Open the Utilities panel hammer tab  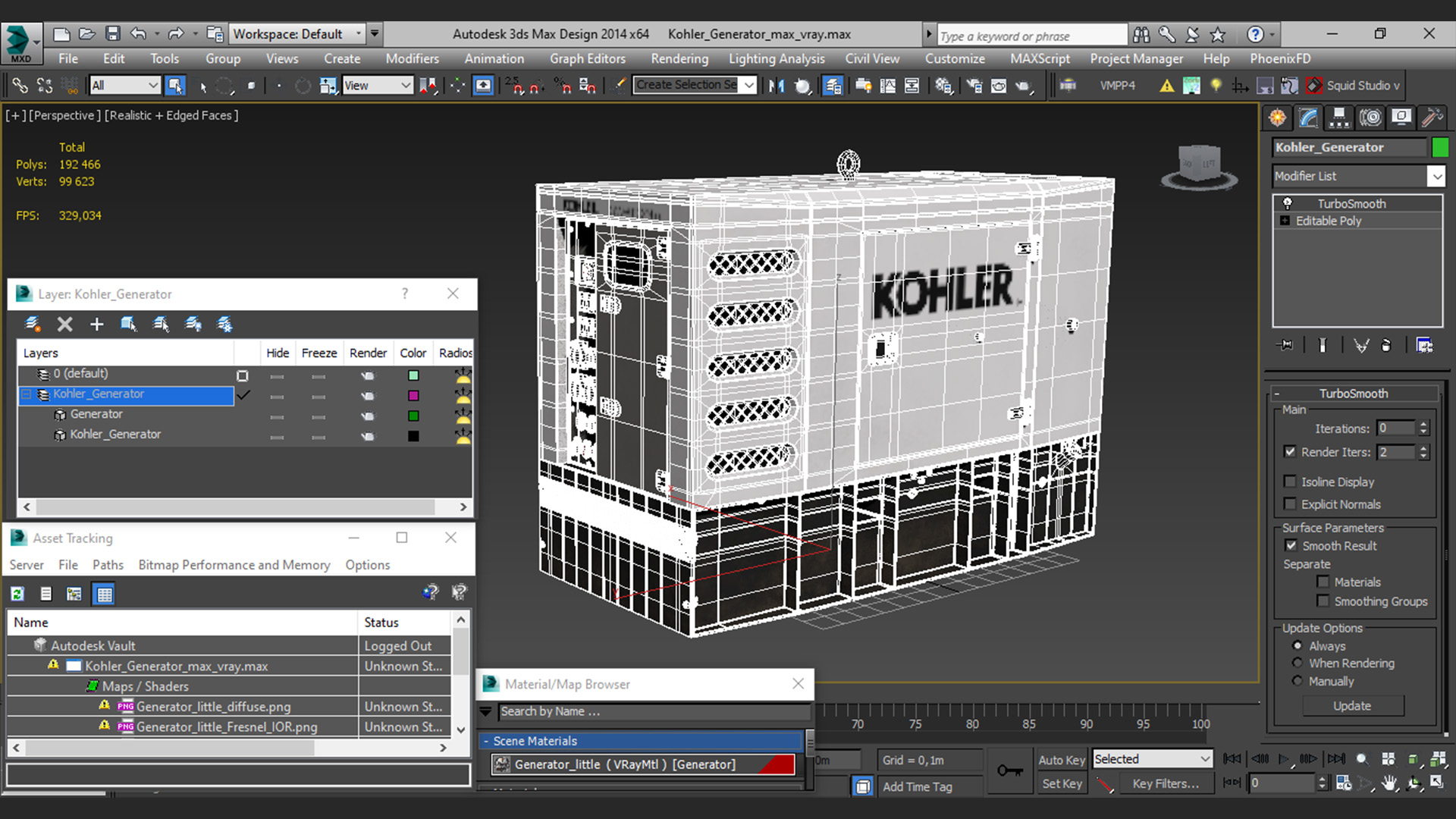point(1432,118)
